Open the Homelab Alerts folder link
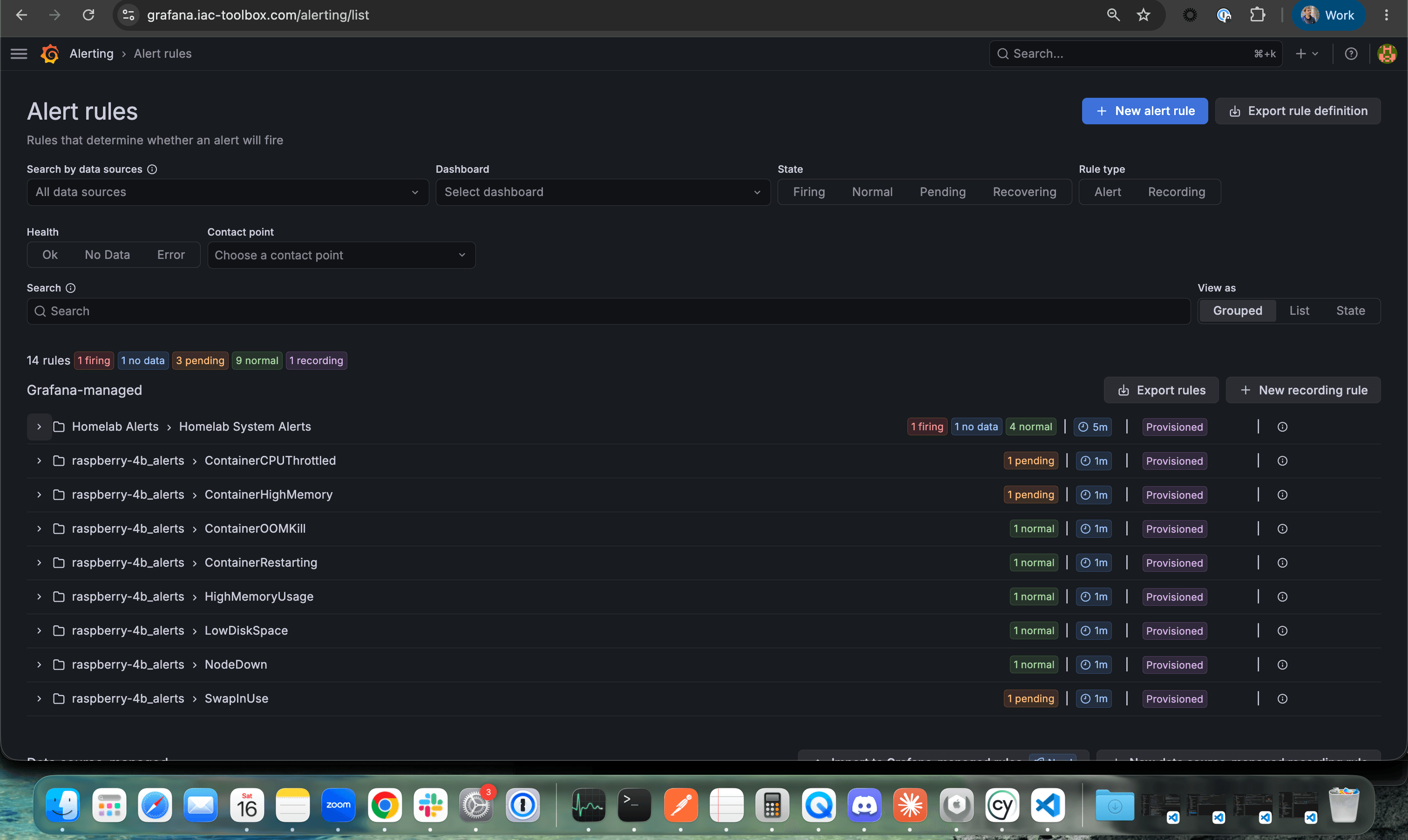Image resolution: width=1408 pixels, height=840 pixels. click(115, 427)
